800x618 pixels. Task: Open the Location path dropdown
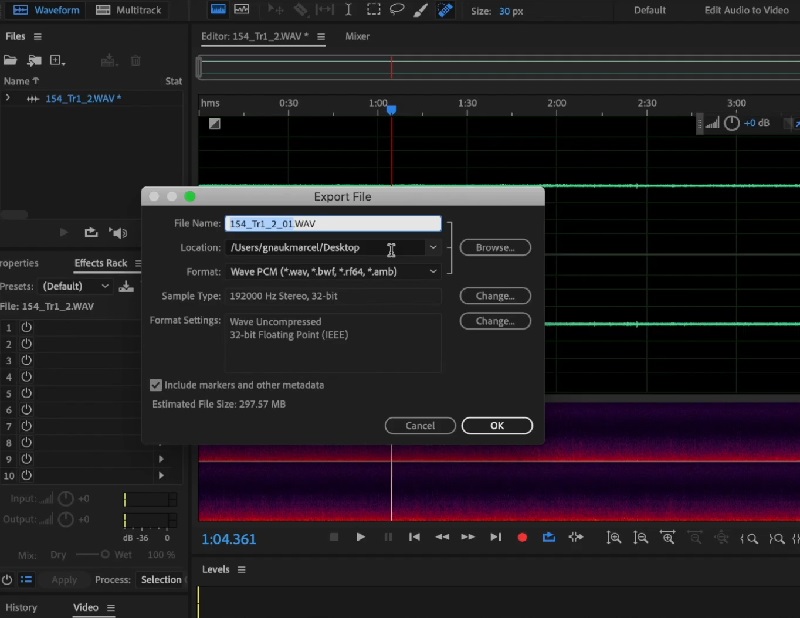(x=433, y=248)
